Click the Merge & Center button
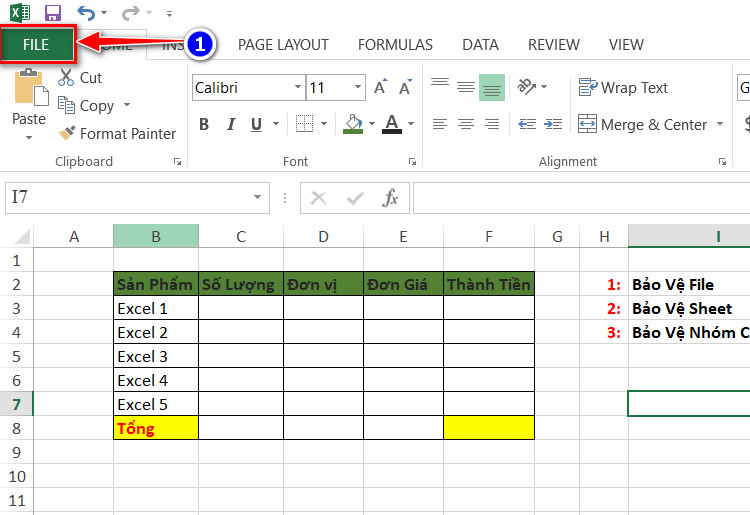This screenshot has width=750, height=515. (642, 124)
